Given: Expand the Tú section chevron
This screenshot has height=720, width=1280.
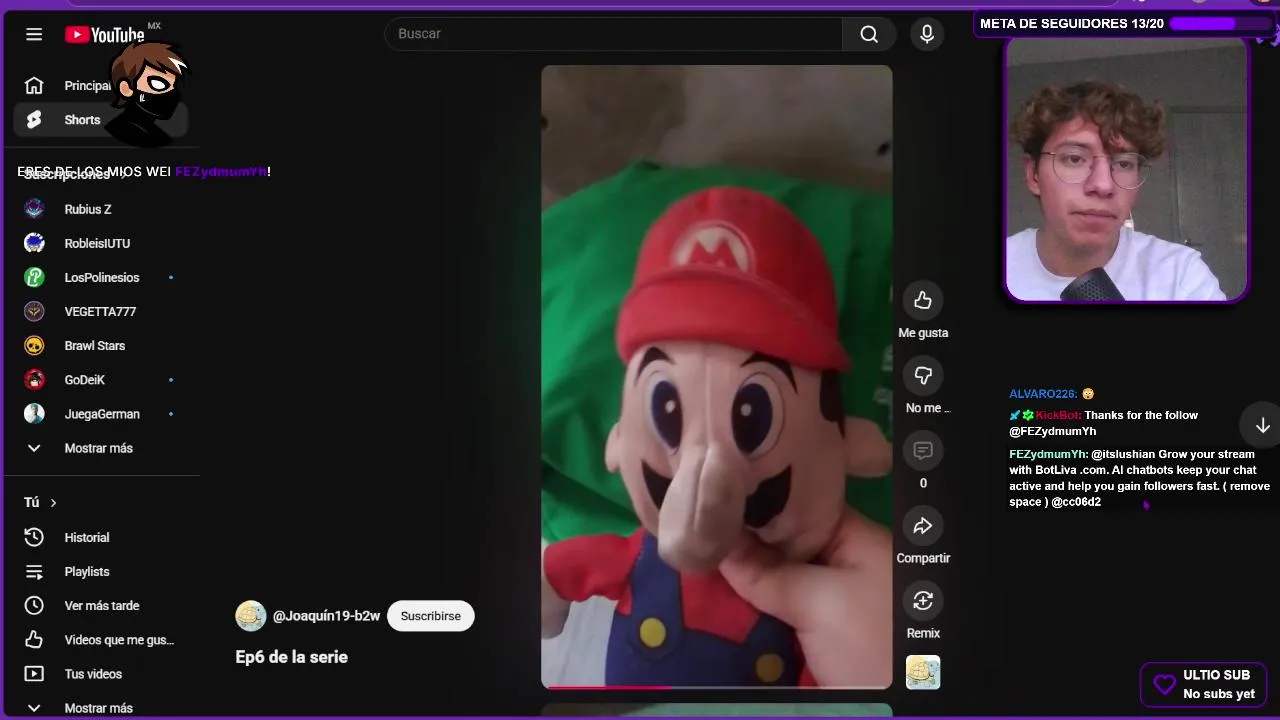Looking at the screenshot, I should pyautogui.click(x=53, y=502).
